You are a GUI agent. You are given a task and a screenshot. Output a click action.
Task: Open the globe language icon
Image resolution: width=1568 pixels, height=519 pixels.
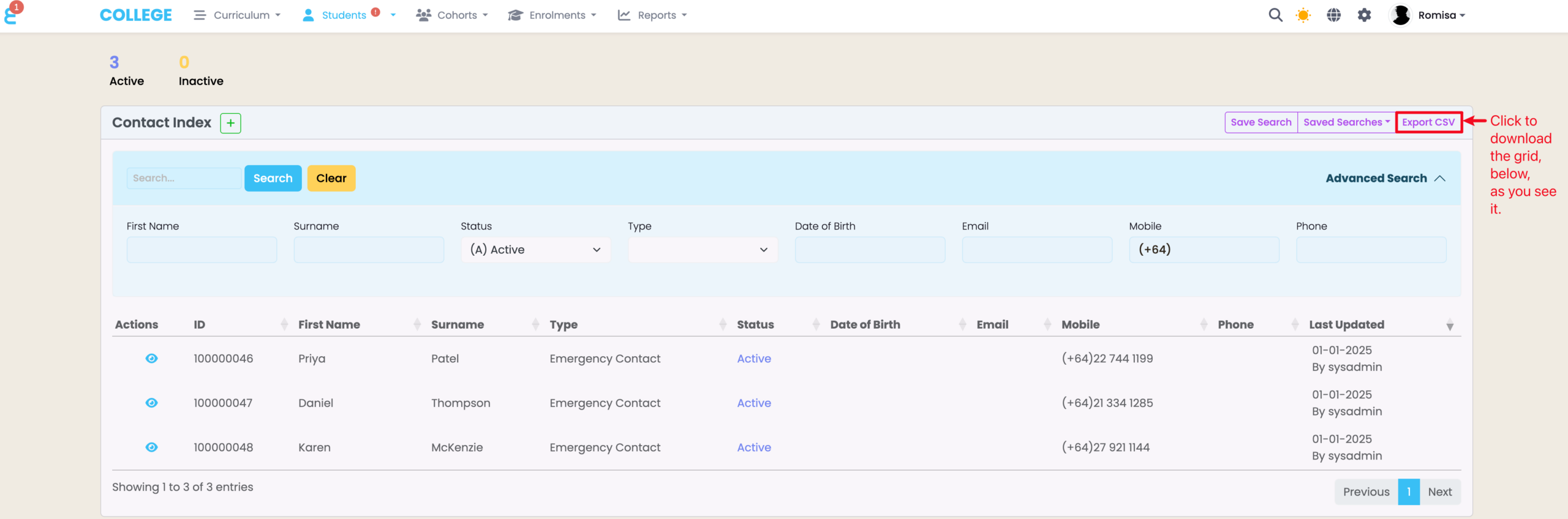[1333, 15]
